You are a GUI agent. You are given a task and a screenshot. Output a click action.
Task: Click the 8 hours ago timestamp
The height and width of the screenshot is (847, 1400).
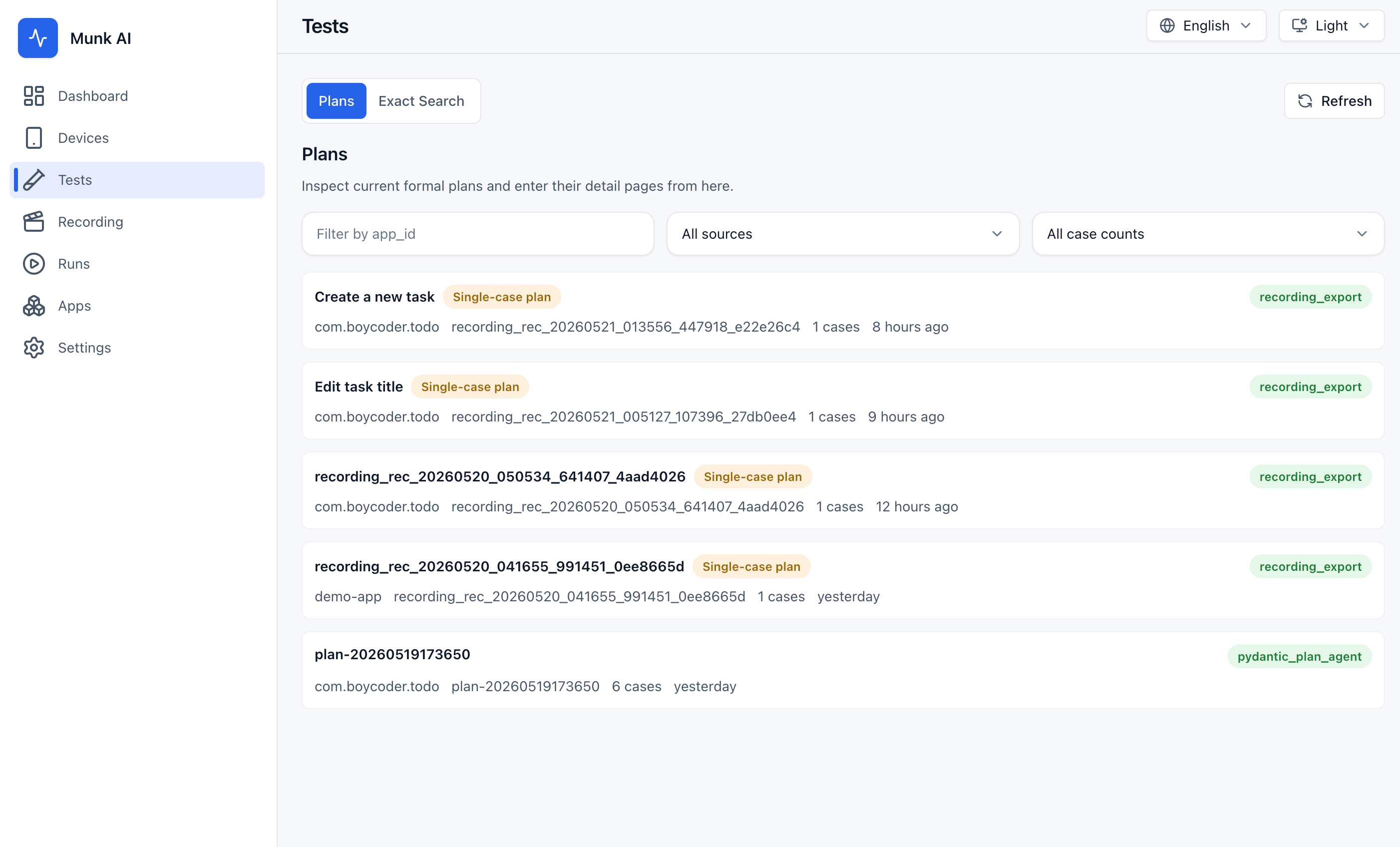[x=910, y=327]
